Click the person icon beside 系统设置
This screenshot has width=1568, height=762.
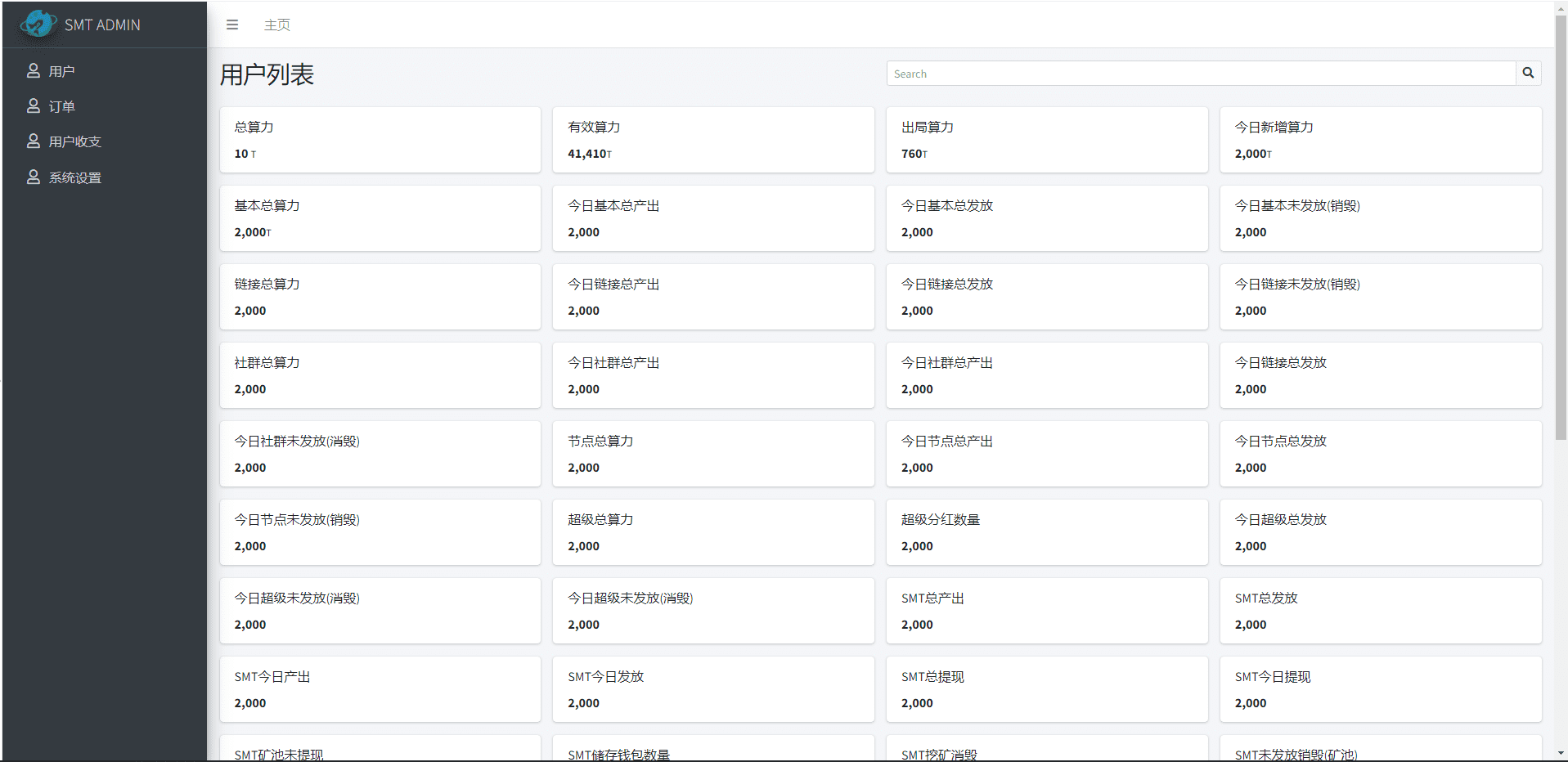click(34, 177)
